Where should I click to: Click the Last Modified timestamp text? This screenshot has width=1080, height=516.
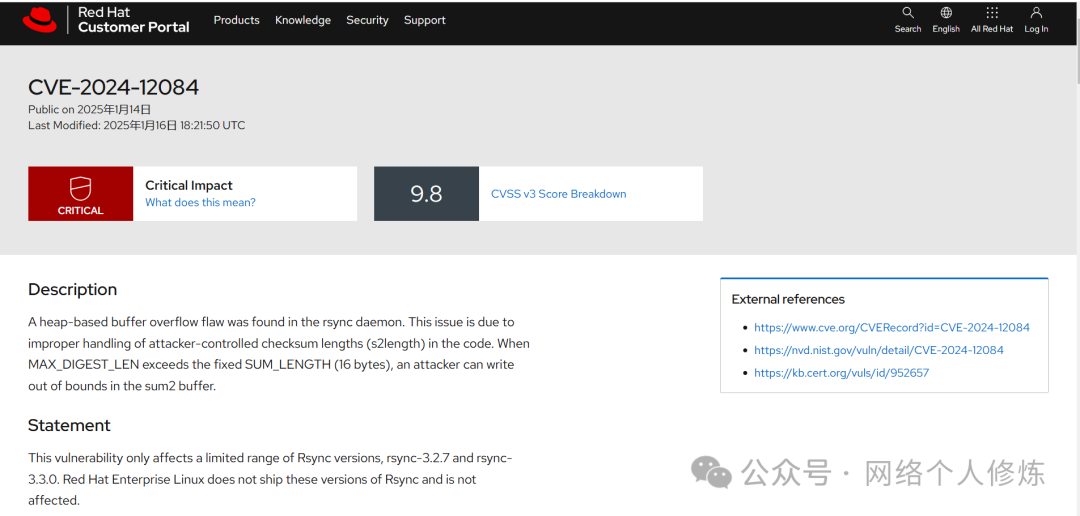[x=136, y=125]
